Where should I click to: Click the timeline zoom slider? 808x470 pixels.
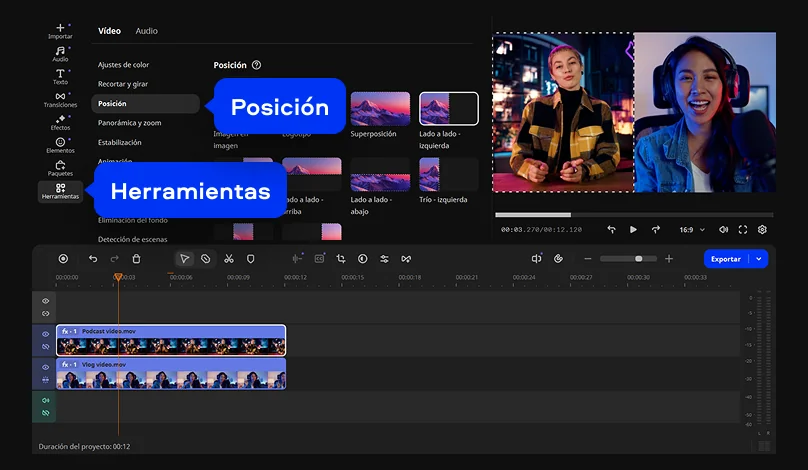(x=628, y=259)
